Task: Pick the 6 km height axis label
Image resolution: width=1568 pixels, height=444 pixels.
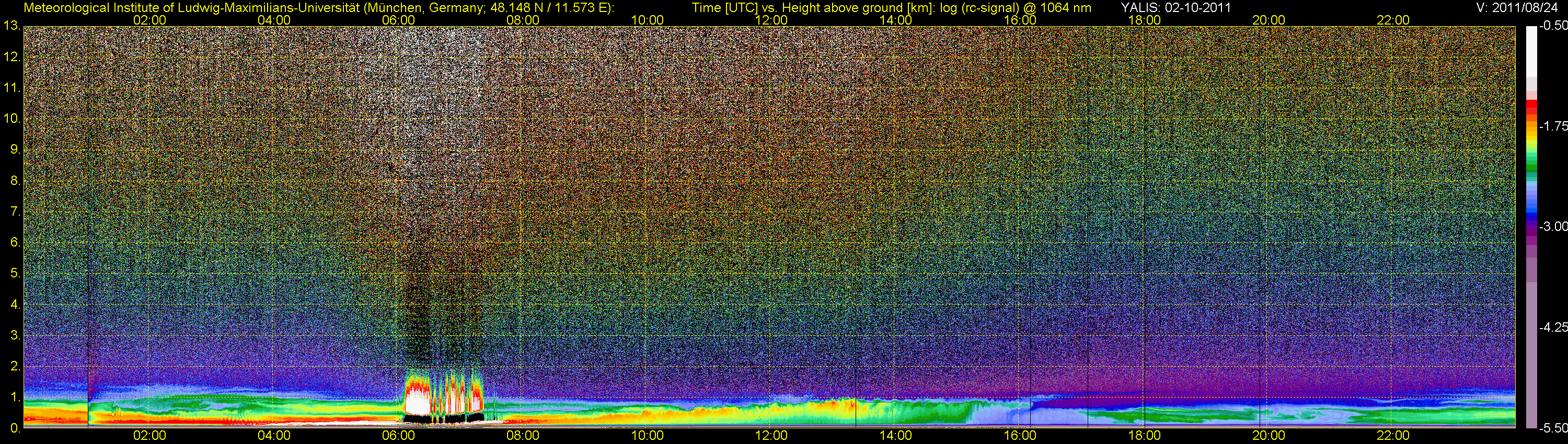Action: 15,243
